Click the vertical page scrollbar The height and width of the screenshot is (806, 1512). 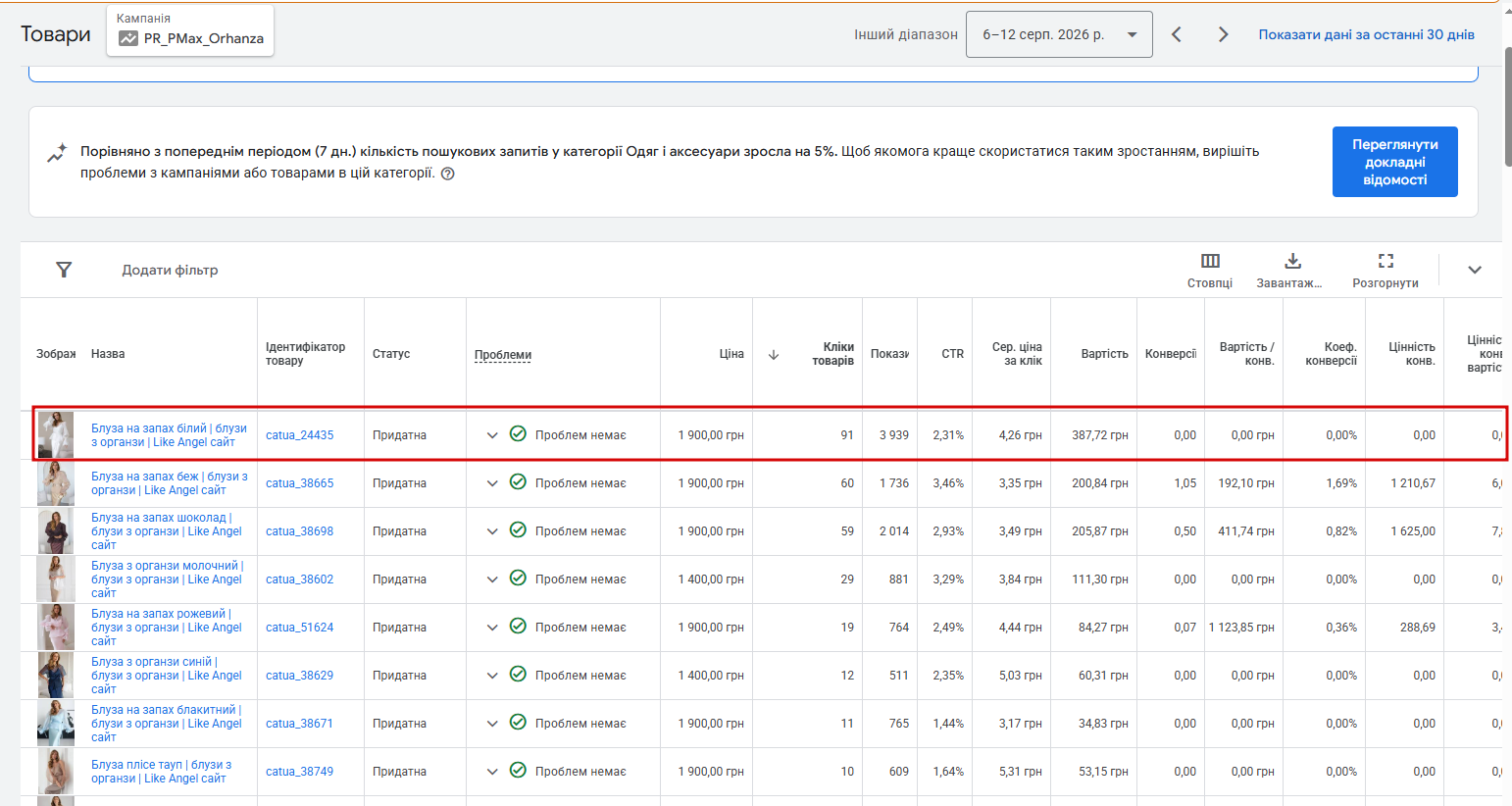[x=1507, y=107]
